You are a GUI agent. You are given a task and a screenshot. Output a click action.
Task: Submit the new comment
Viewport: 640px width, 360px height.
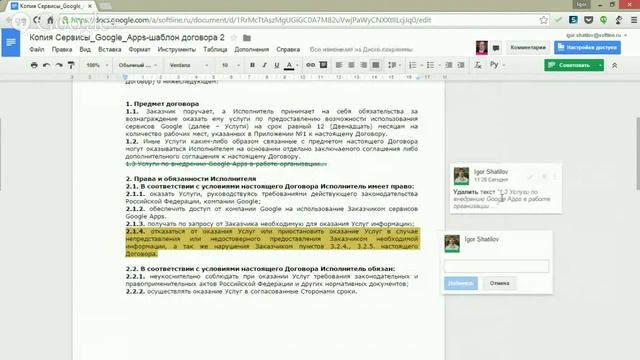(461, 283)
